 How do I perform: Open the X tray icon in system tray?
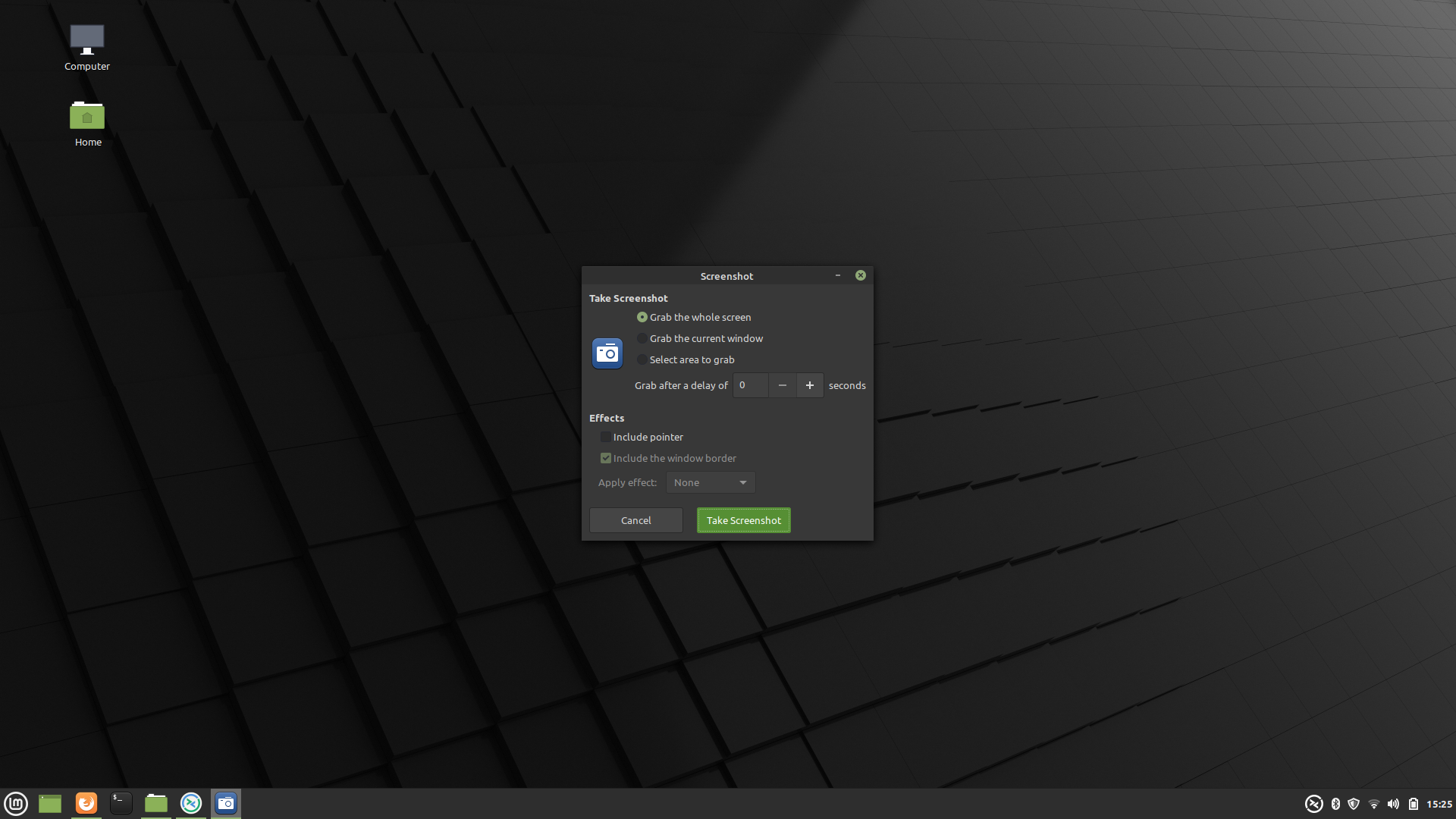pyautogui.click(x=1314, y=804)
